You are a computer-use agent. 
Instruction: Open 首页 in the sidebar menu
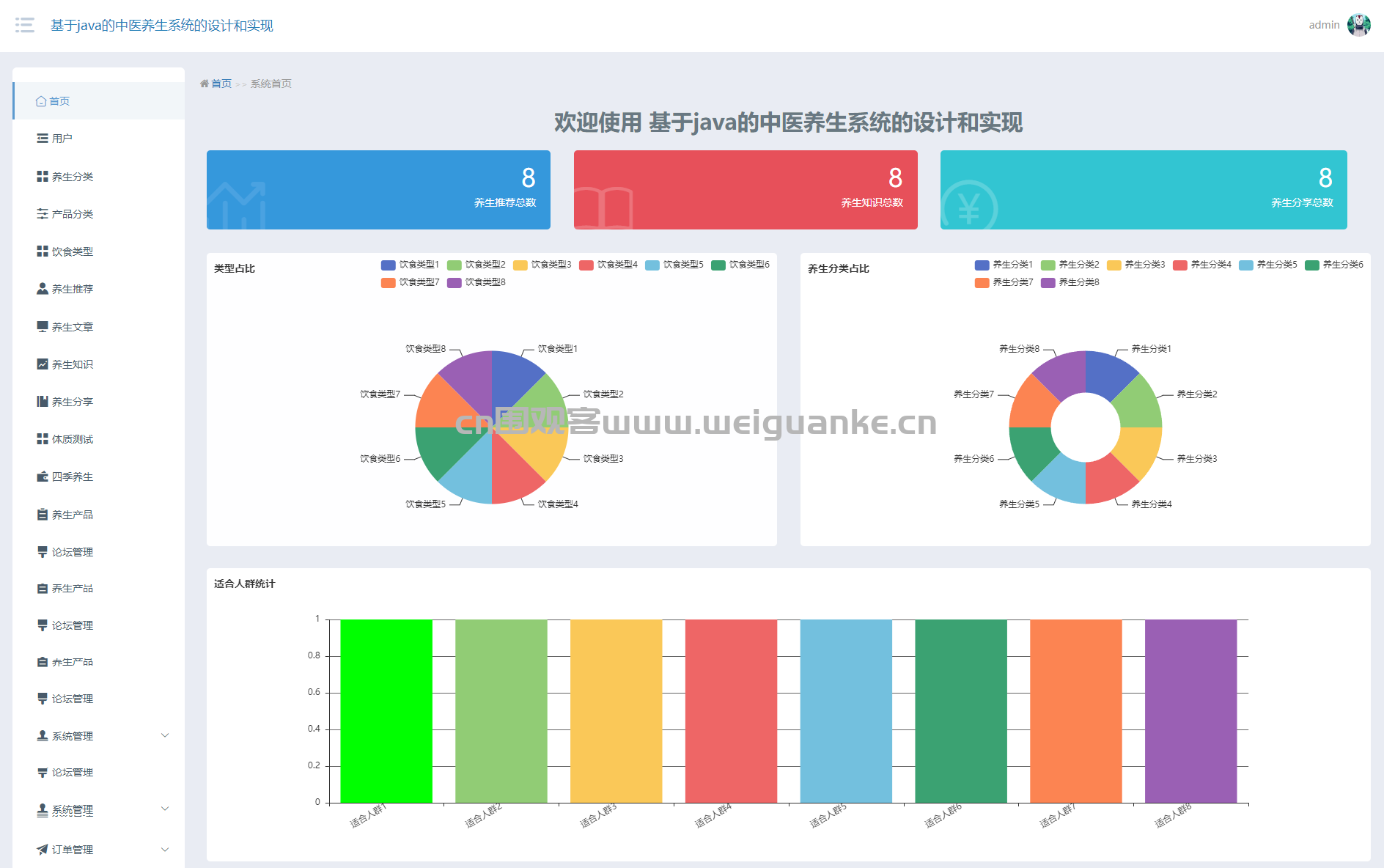tap(99, 101)
